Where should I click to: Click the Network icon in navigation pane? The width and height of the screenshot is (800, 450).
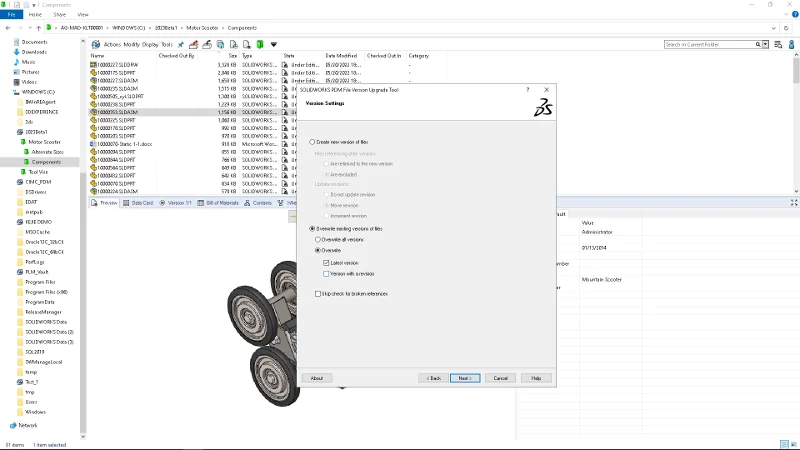14,425
